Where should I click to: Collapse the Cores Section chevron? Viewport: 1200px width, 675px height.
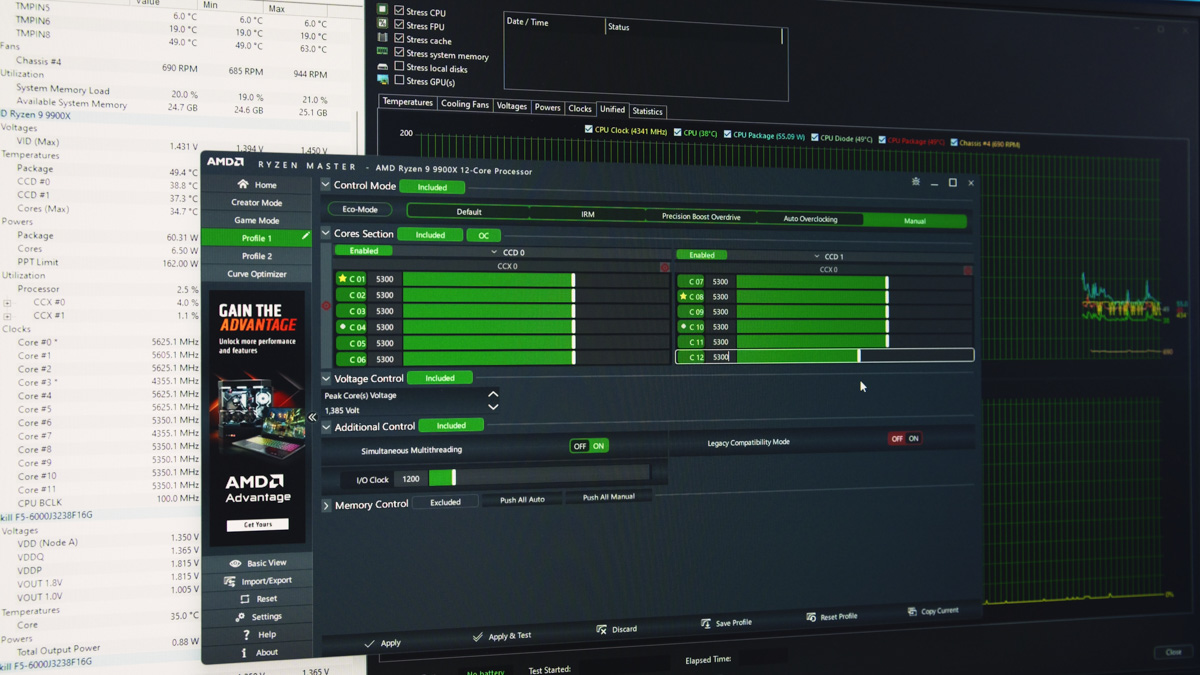pos(325,233)
